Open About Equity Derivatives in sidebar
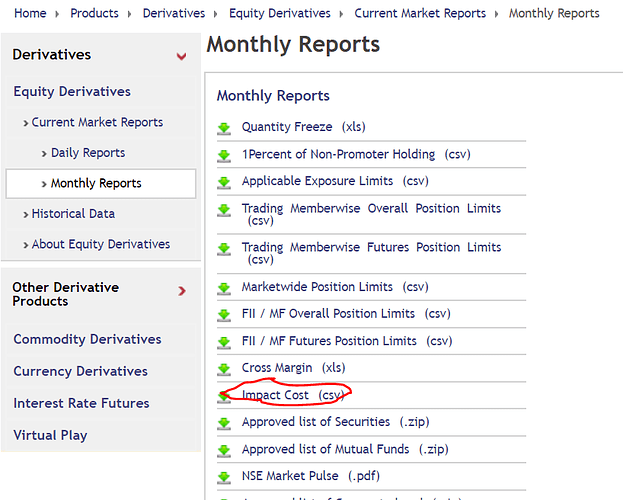This screenshot has height=500, width=623. [101, 244]
